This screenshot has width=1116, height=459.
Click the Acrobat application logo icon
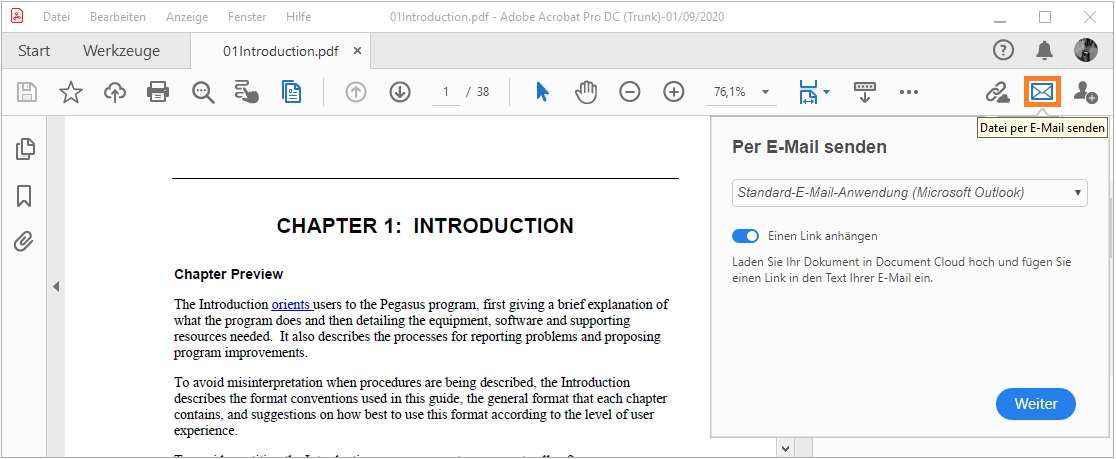tap(16, 16)
